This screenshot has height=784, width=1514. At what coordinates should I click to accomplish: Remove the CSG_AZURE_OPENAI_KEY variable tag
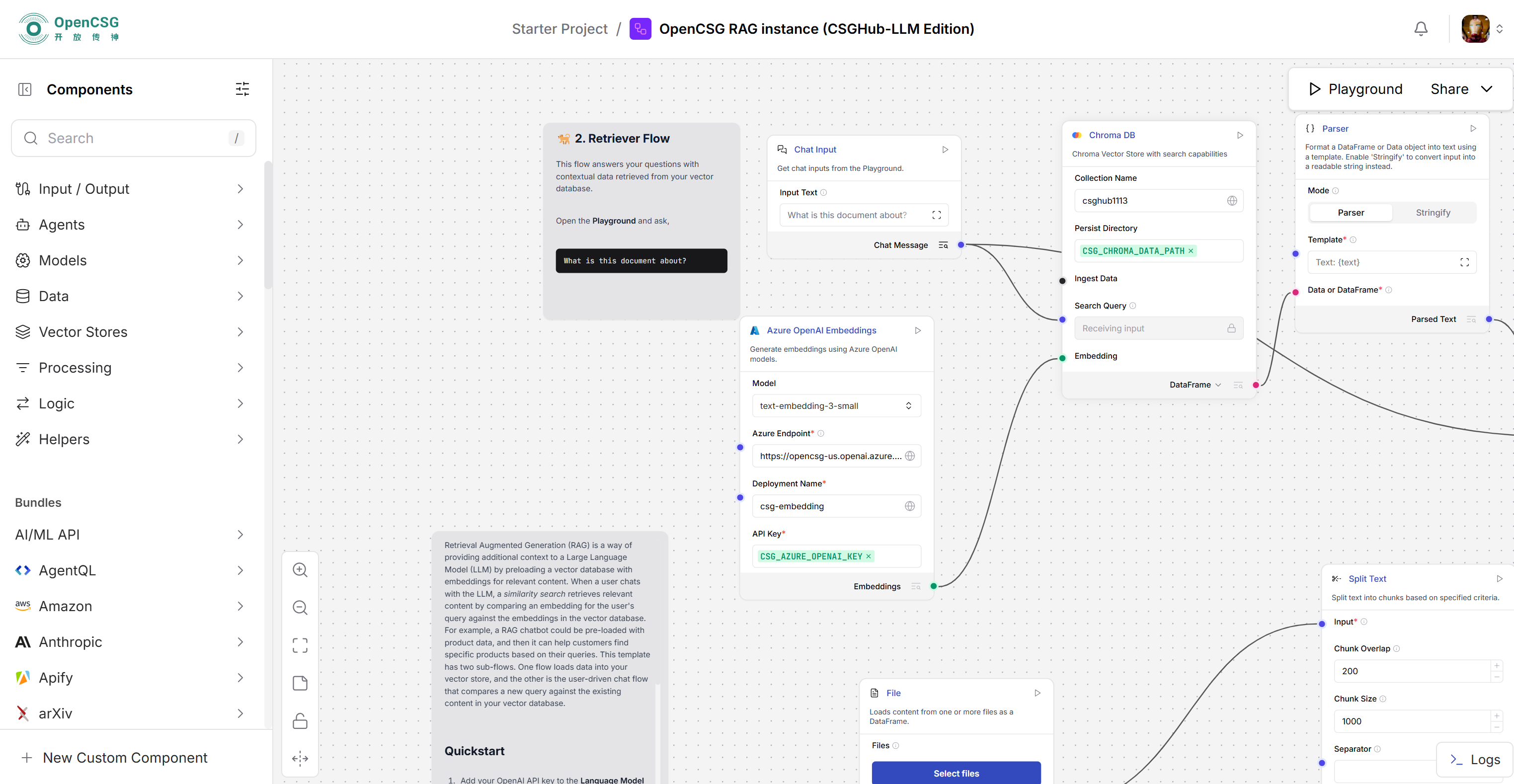pyautogui.click(x=868, y=556)
